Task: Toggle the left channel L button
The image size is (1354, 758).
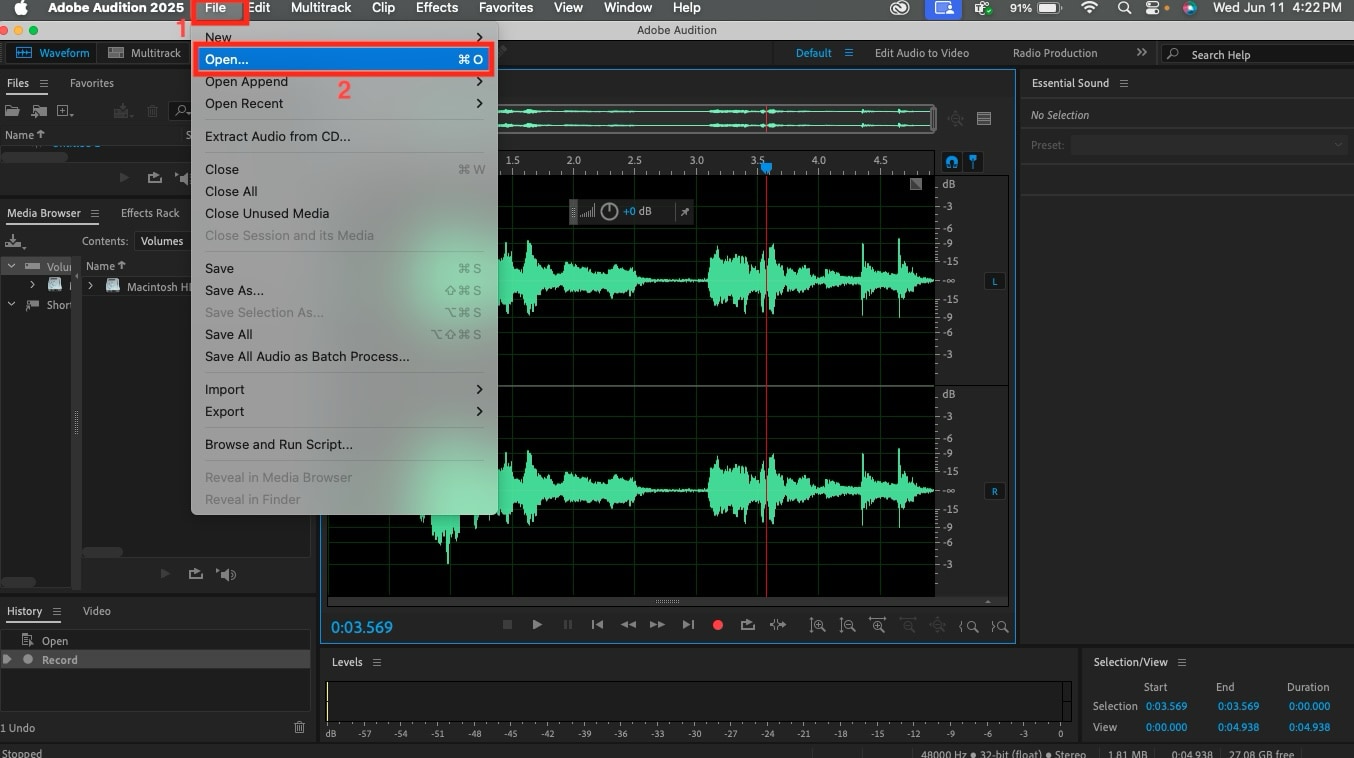Action: pos(995,282)
